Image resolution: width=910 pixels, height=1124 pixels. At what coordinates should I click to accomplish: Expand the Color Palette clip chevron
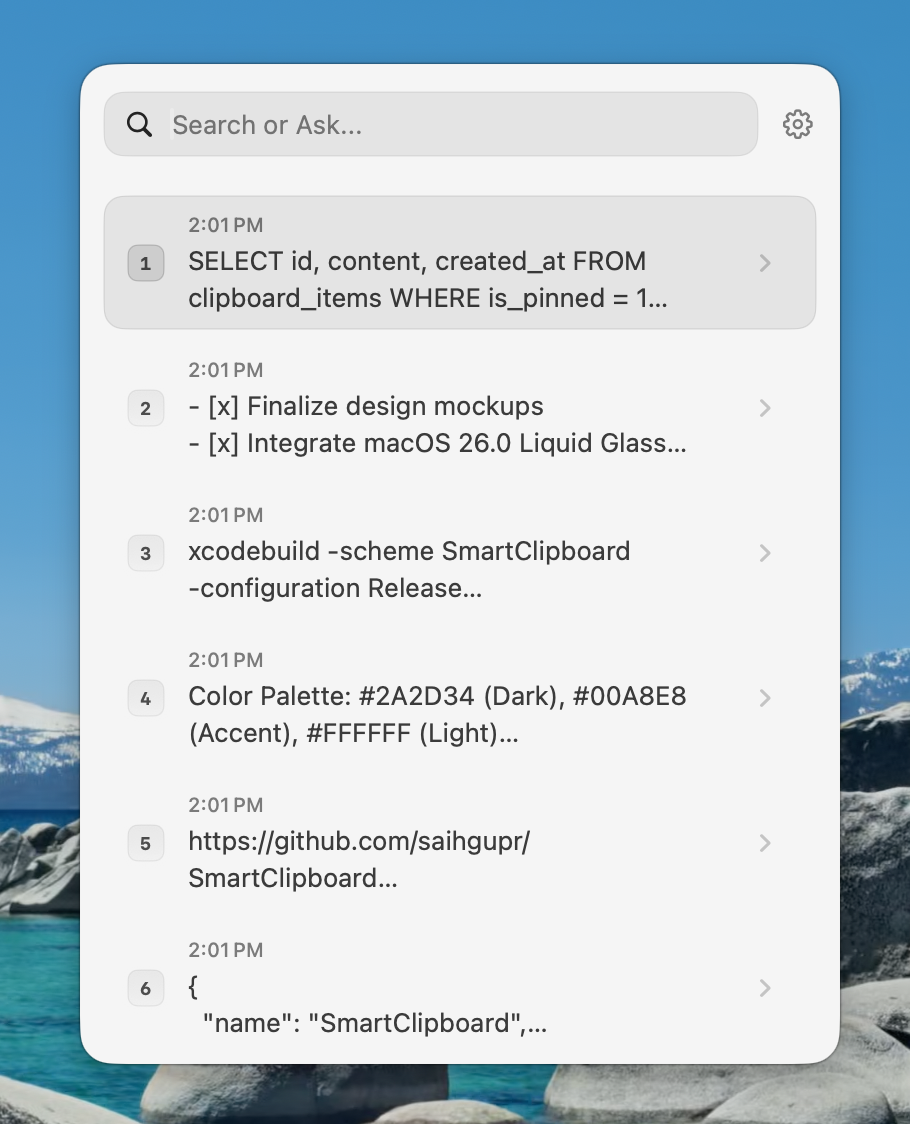pos(765,697)
